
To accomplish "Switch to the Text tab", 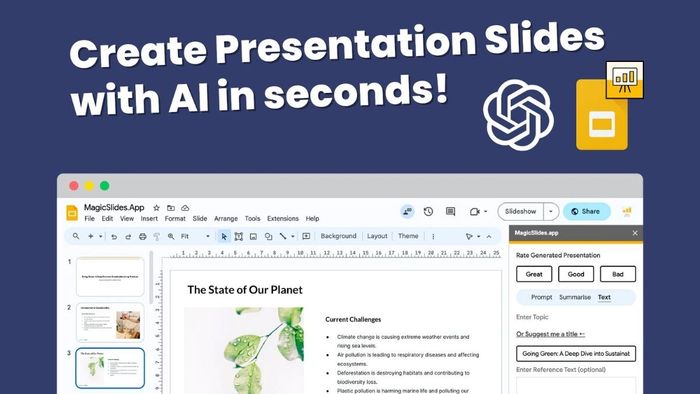I will click(604, 297).
